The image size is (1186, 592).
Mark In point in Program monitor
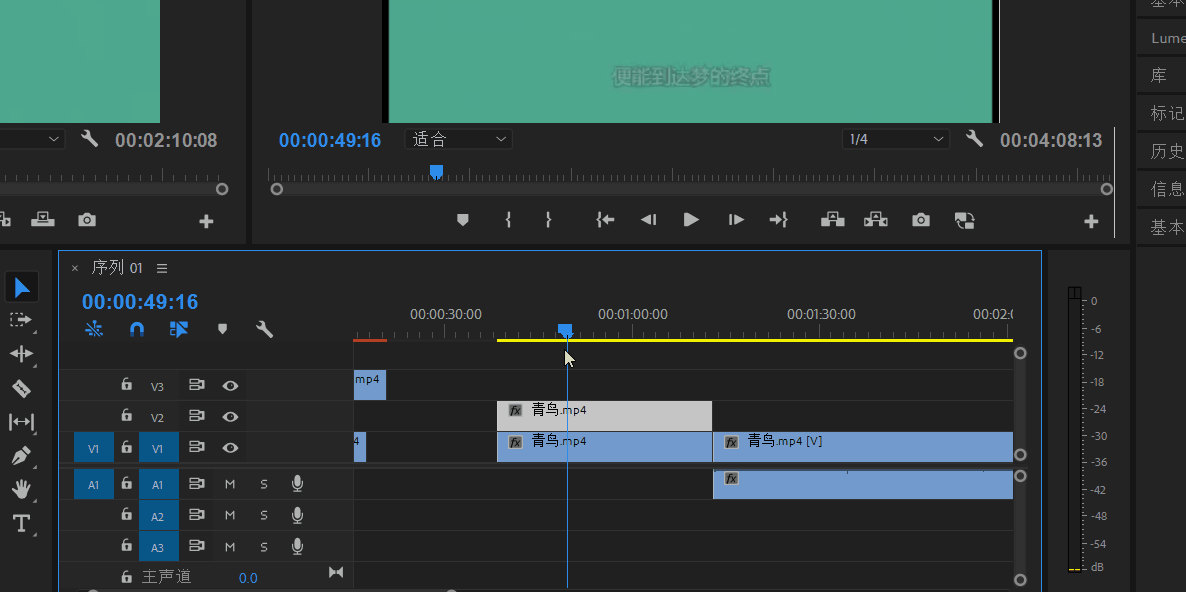tap(508, 220)
